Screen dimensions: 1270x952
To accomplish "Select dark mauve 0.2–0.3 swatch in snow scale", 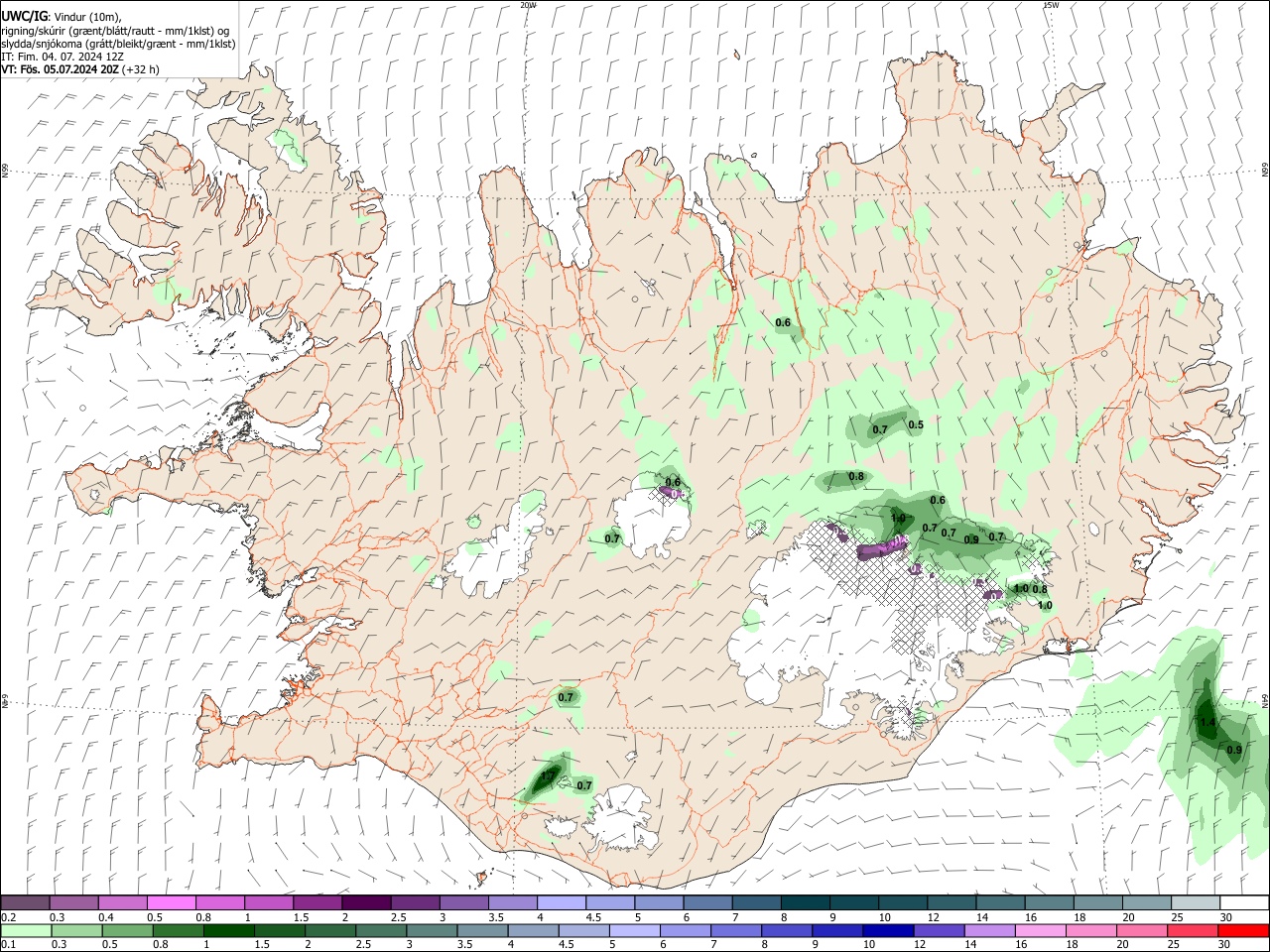I will [x=26, y=903].
